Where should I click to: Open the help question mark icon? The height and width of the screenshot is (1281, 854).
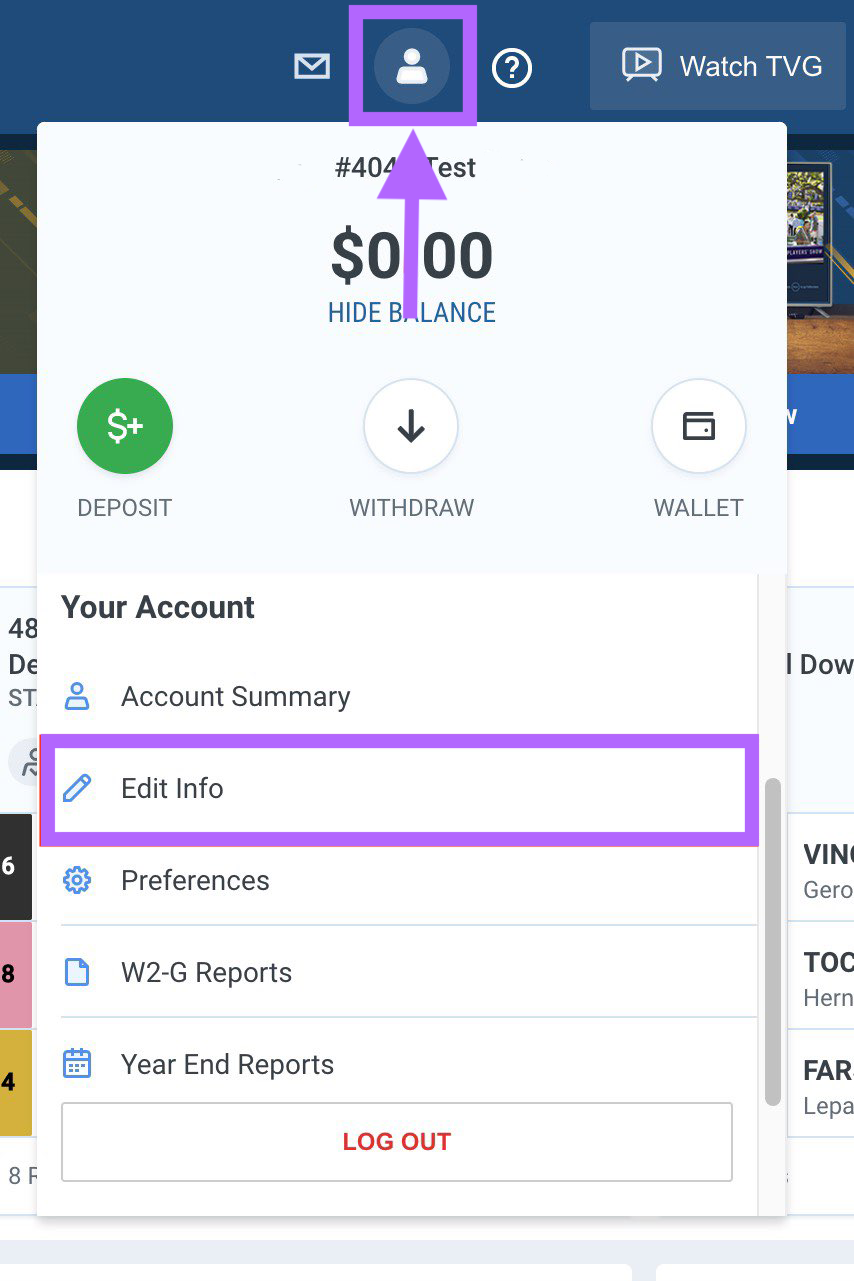[x=512, y=68]
